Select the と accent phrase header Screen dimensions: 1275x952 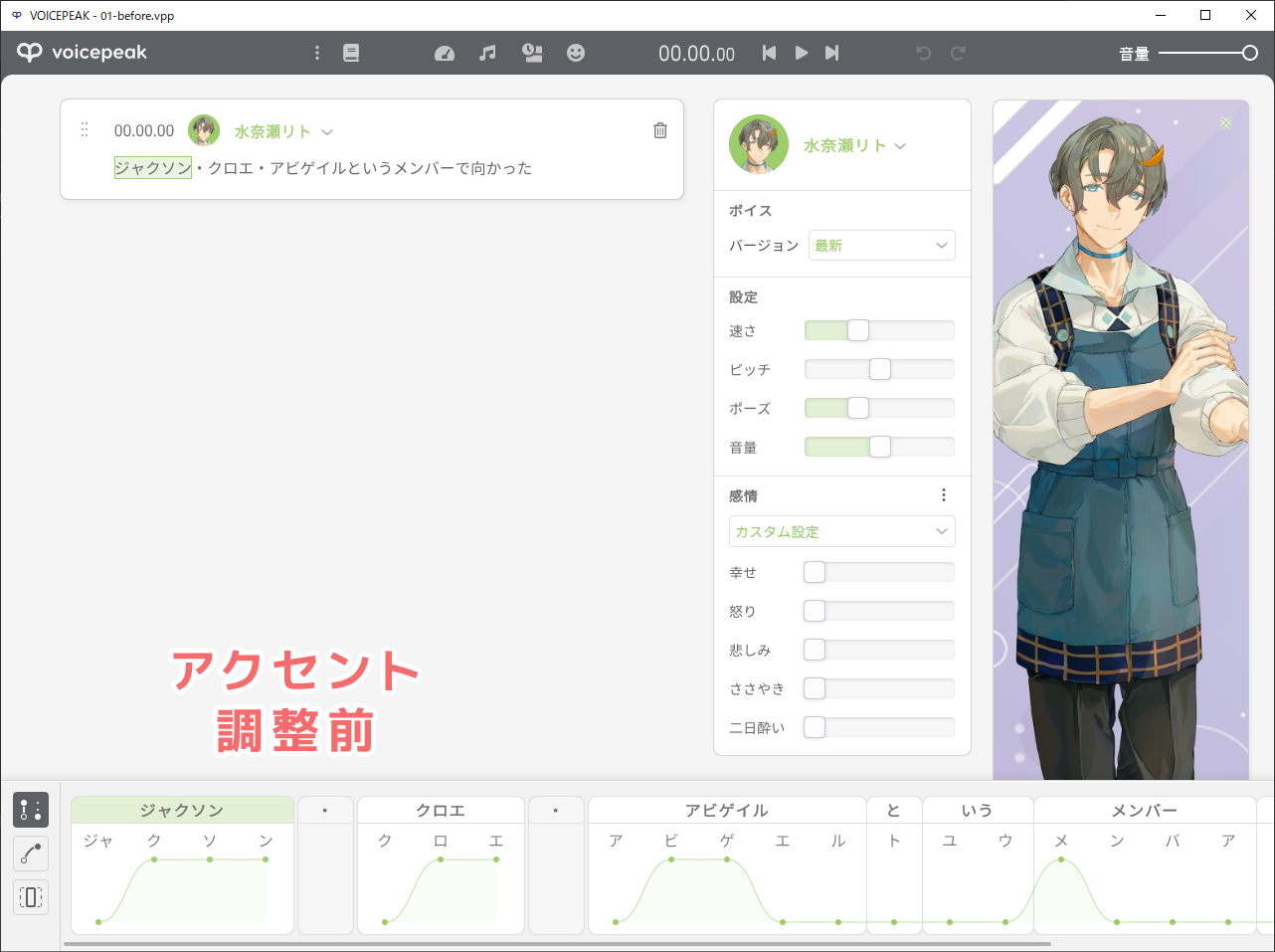pos(894,810)
